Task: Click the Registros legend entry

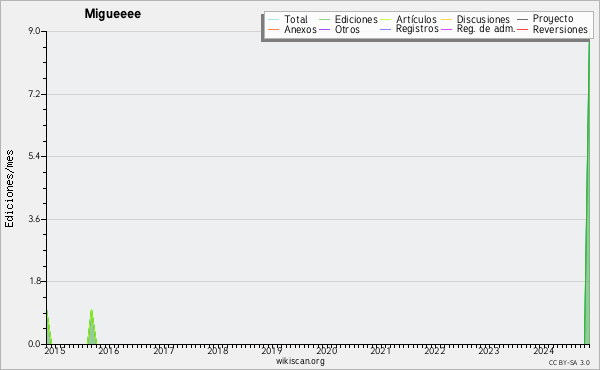Action: click(x=409, y=29)
